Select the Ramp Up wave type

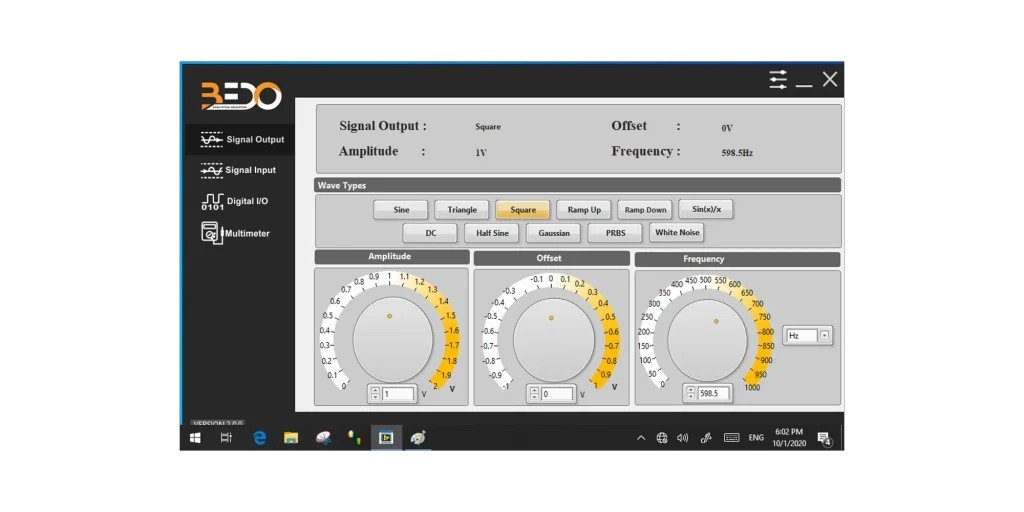584,210
